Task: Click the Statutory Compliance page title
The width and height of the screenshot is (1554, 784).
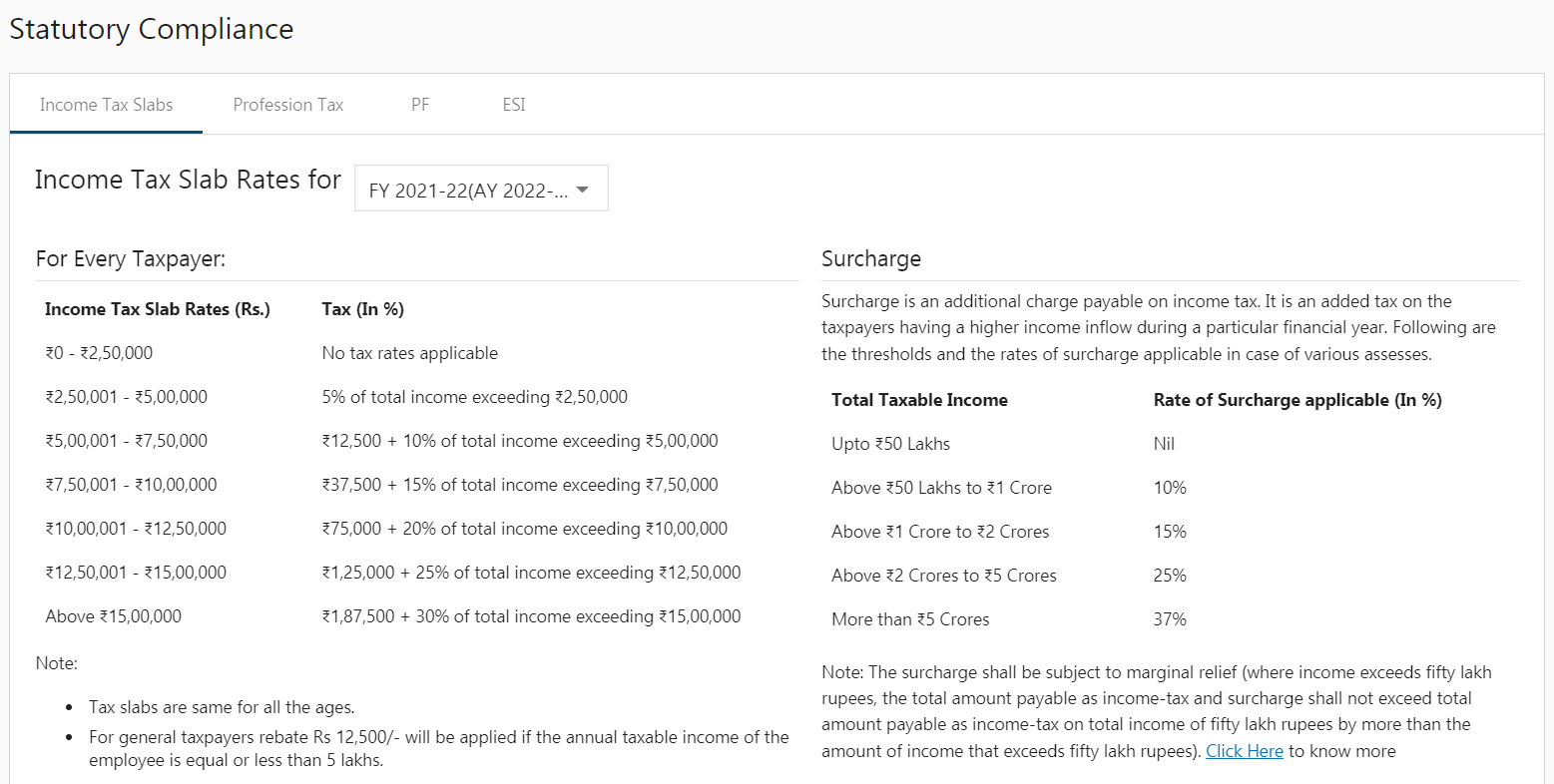Action: pyautogui.click(x=152, y=29)
